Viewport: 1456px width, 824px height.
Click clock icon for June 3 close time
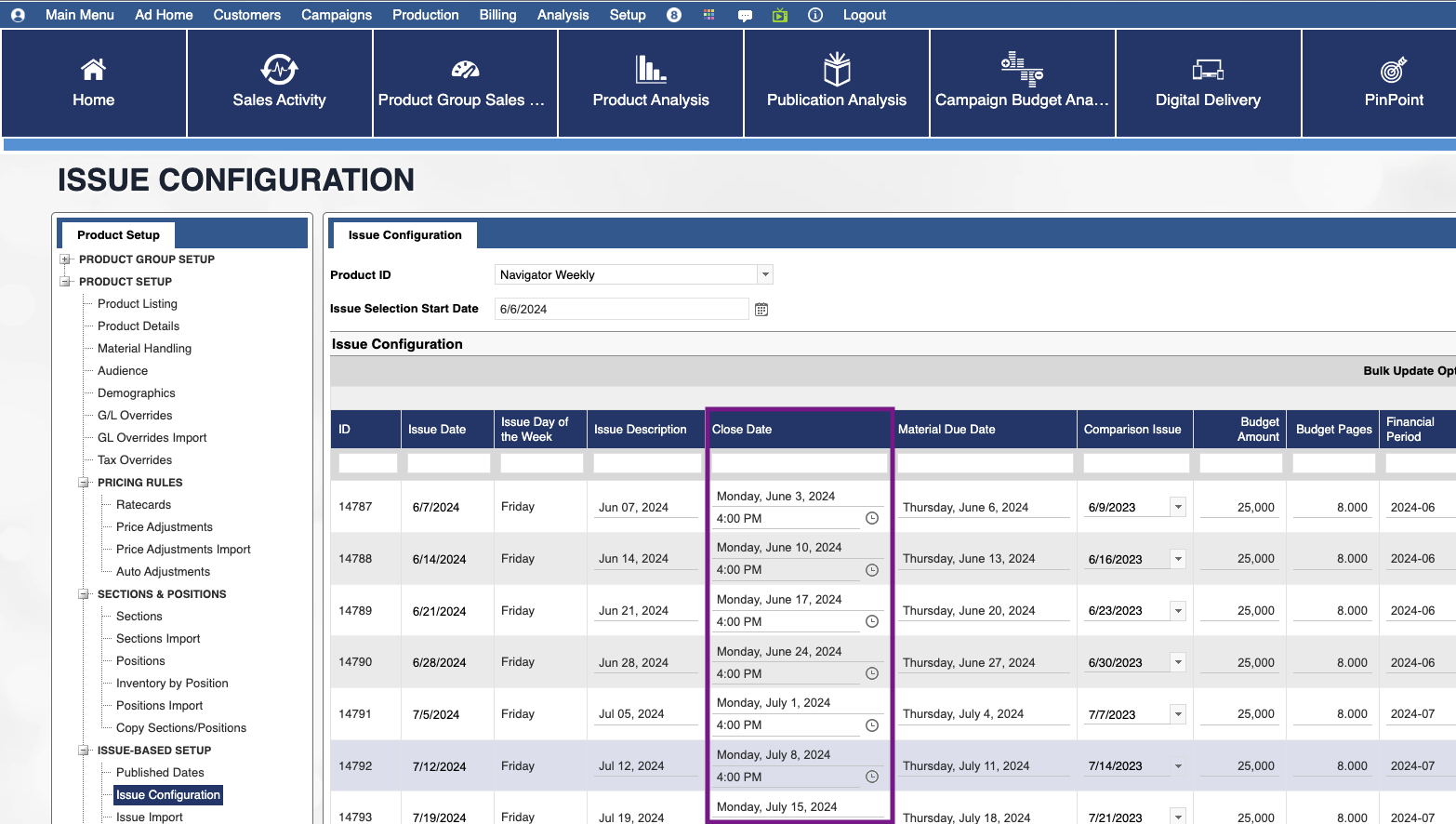[x=872, y=519]
